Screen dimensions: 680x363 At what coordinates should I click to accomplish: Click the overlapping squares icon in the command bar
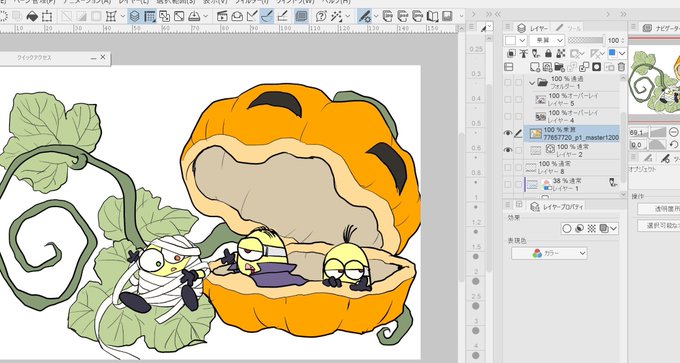[x=164, y=17]
